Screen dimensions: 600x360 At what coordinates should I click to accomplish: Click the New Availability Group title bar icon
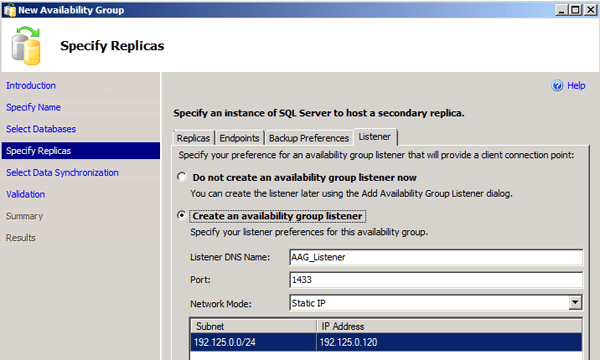tap(10, 10)
